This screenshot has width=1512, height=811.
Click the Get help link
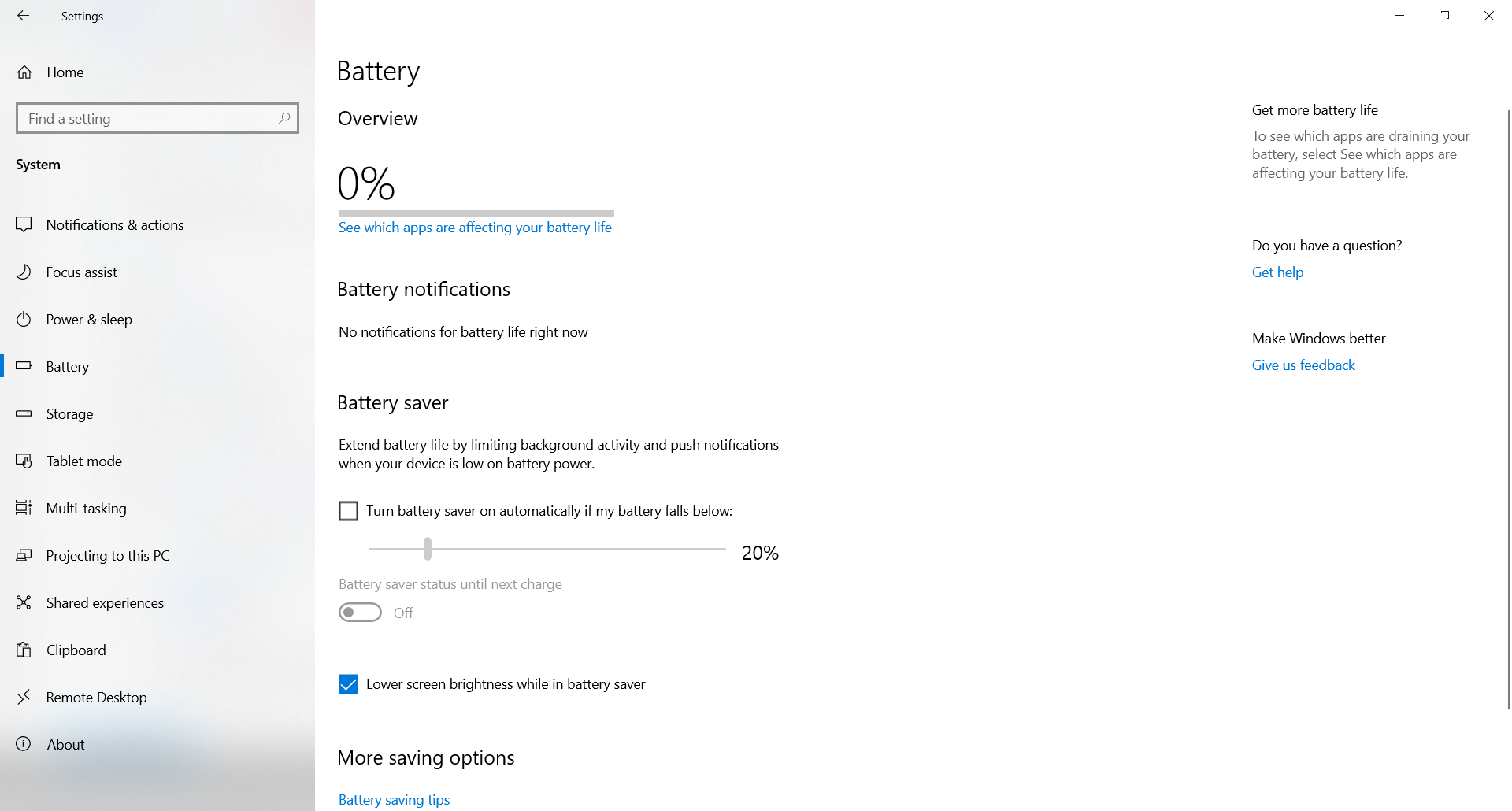pos(1277,272)
